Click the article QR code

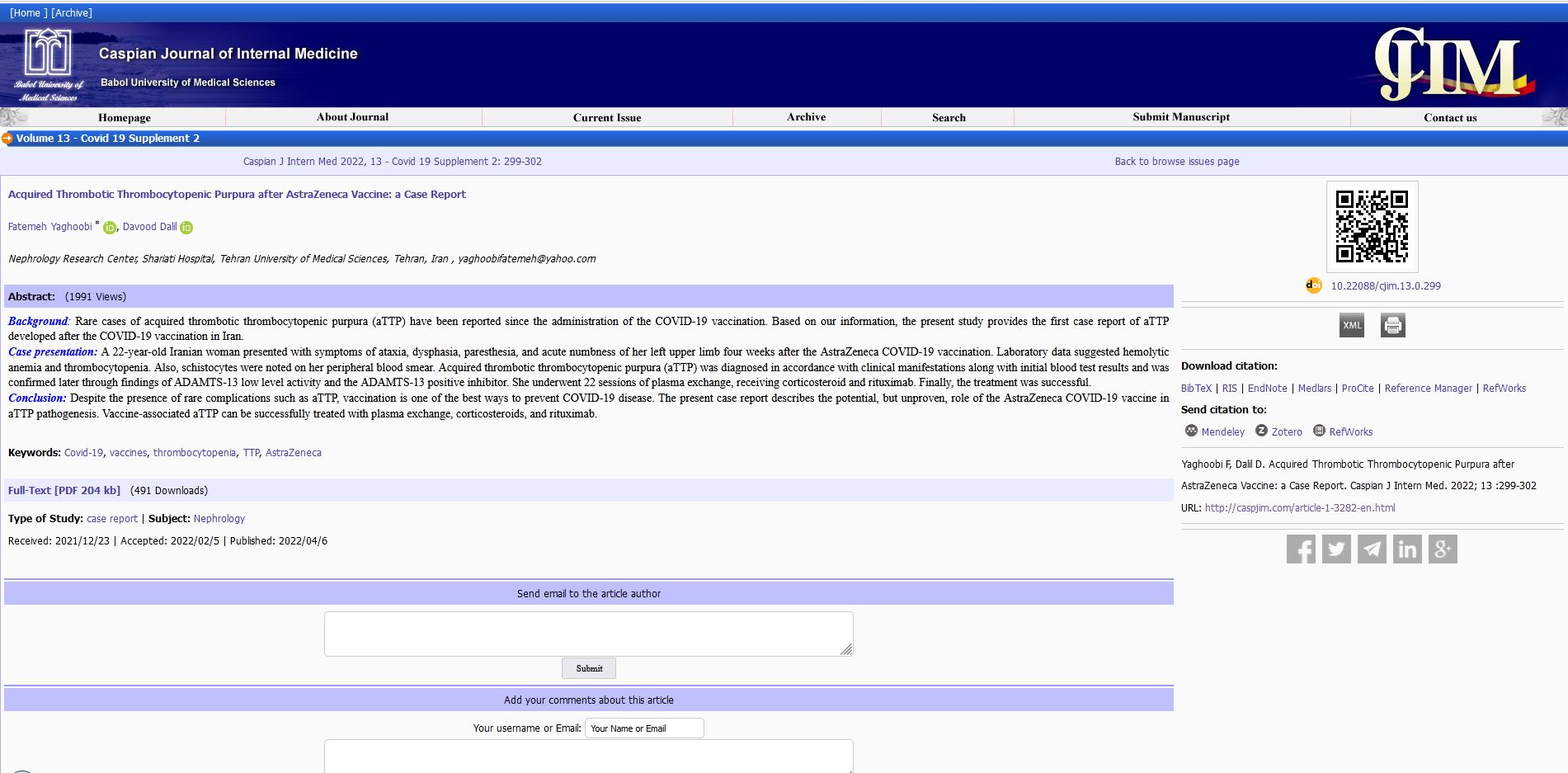click(x=1372, y=226)
